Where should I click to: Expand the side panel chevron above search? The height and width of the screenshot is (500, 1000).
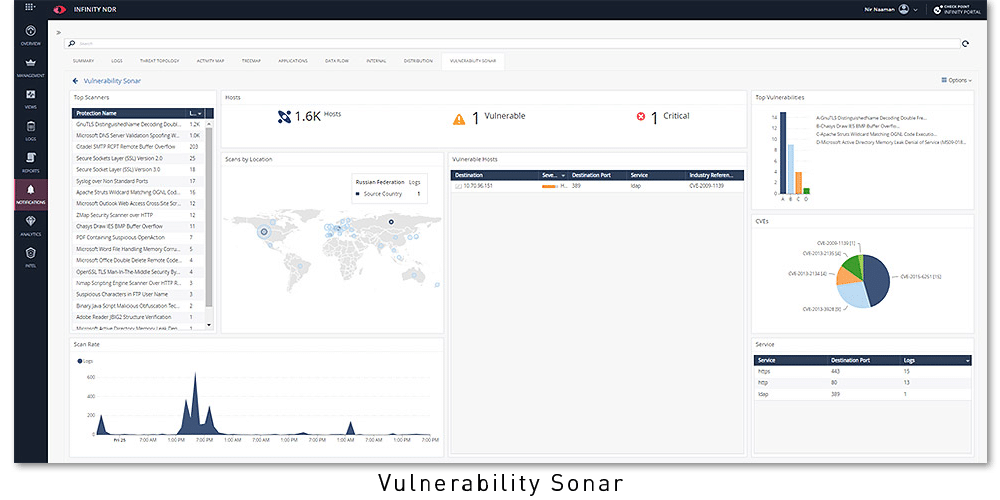click(59, 32)
